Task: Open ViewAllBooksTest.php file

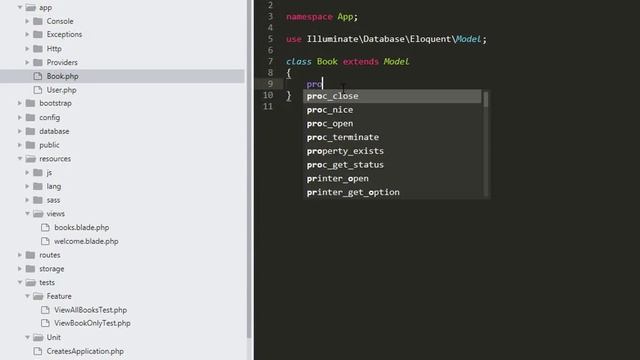Action: tap(91, 310)
